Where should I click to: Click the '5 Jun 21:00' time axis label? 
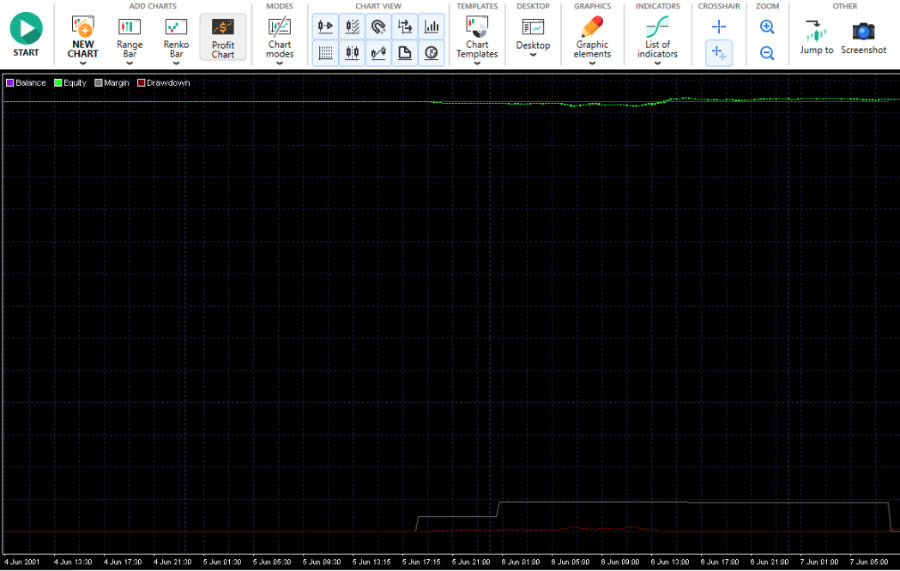(471, 562)
